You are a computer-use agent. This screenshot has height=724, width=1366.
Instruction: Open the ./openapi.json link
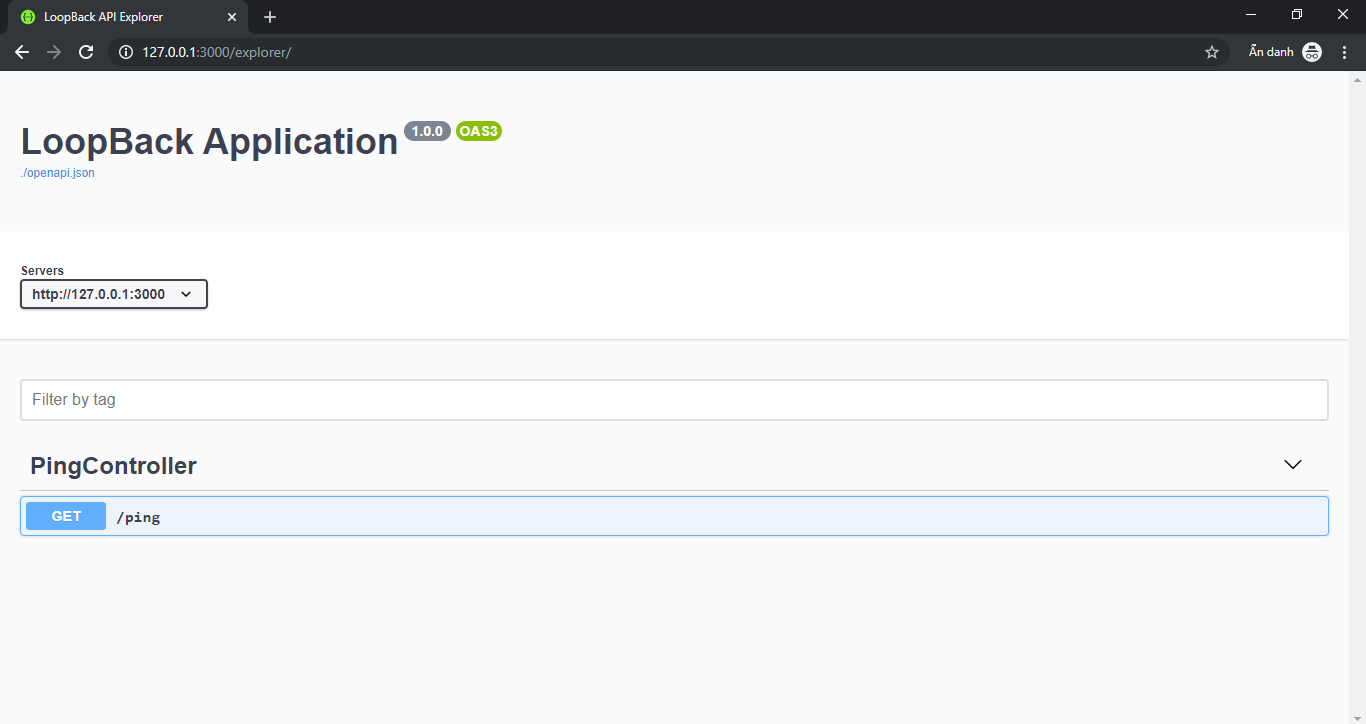click(58, 173)
